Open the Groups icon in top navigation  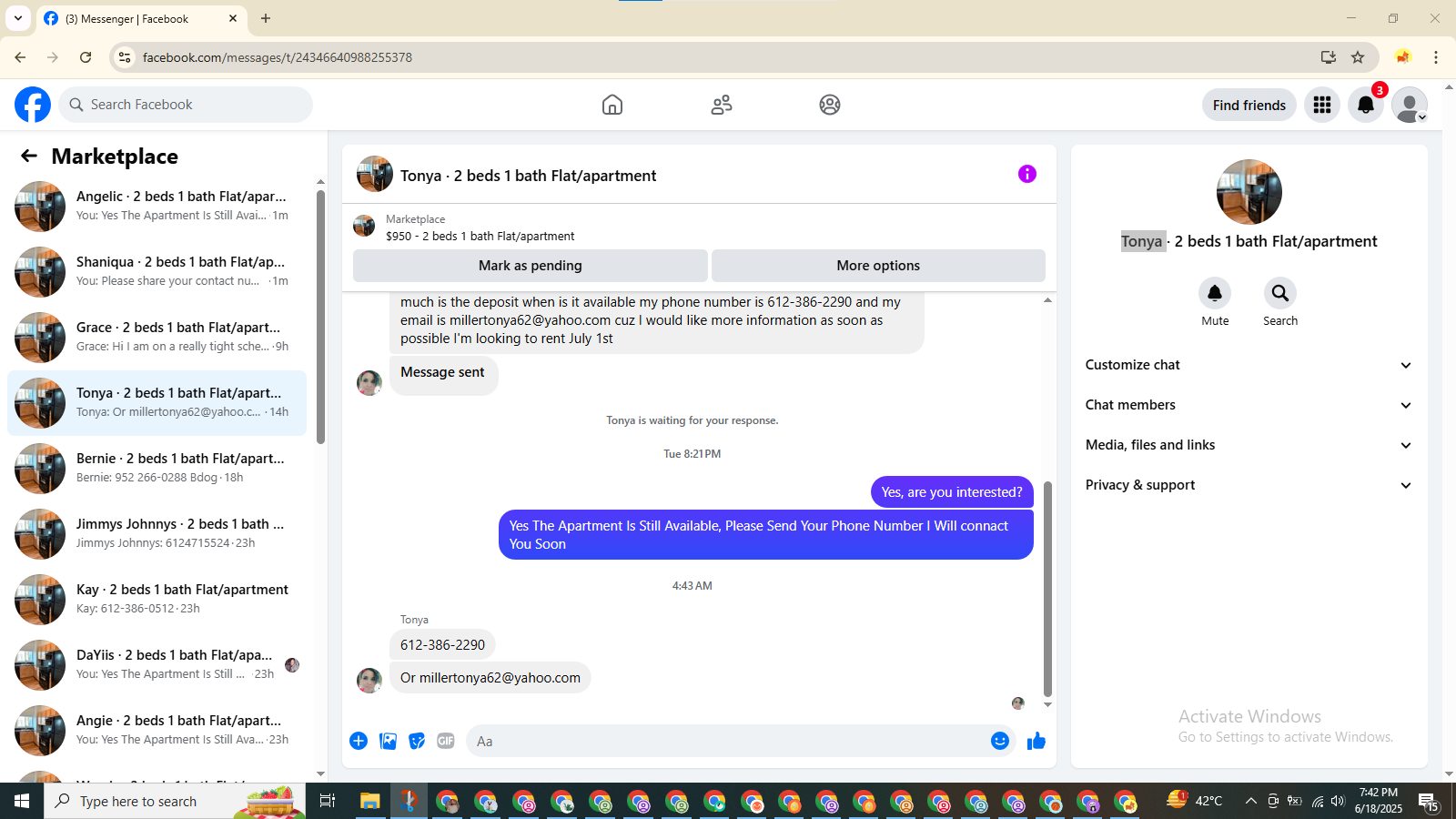tap(830, 105)
